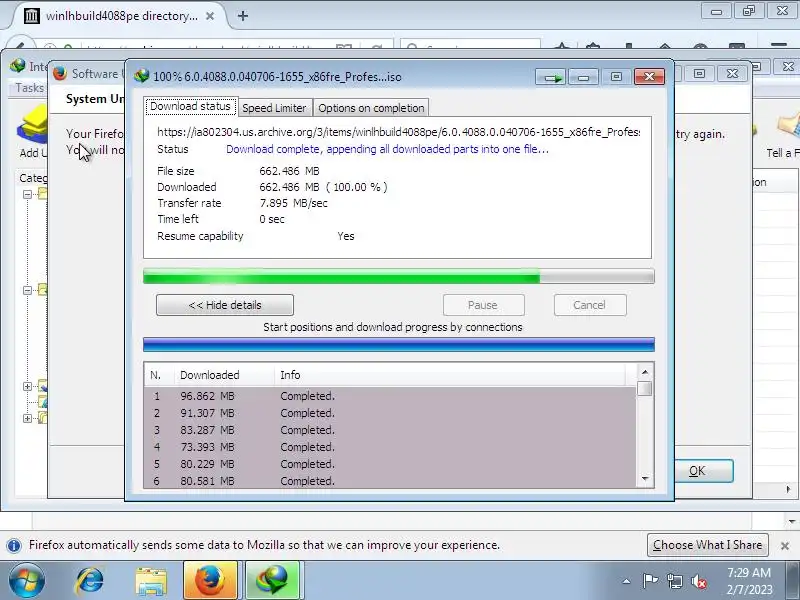
Task: Select connection row 3 with 83.287 MB
Action: [x=390, y=430]
